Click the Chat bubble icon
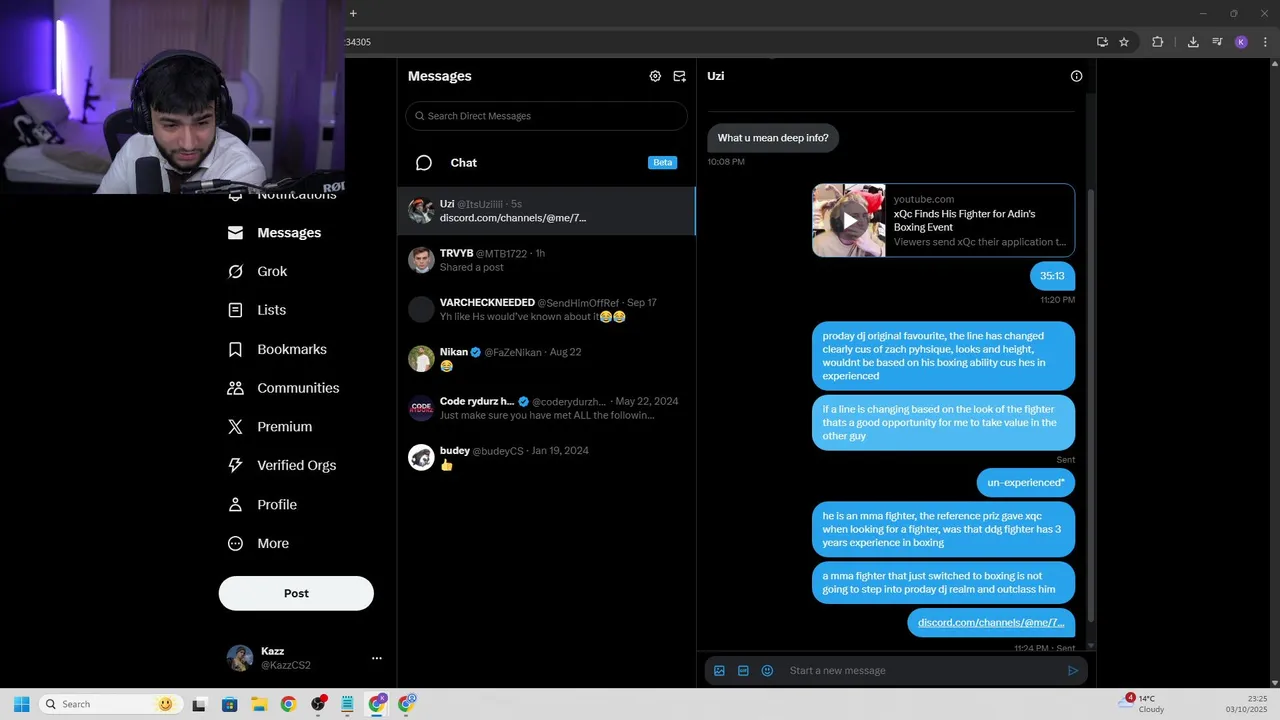Viewport: 1280px width, 720px height. point(424,163)
